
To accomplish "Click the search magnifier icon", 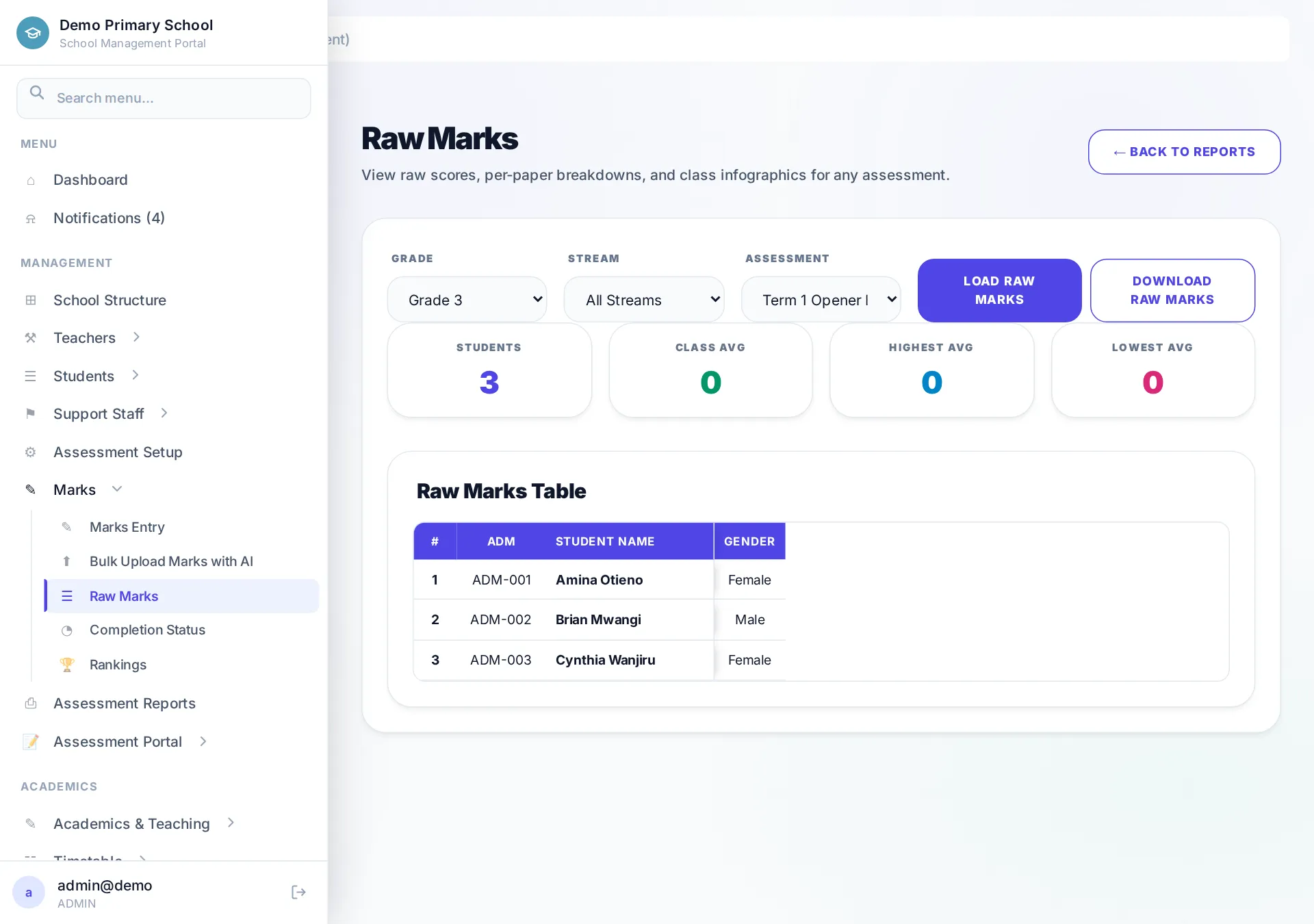I will click(37, 92).
